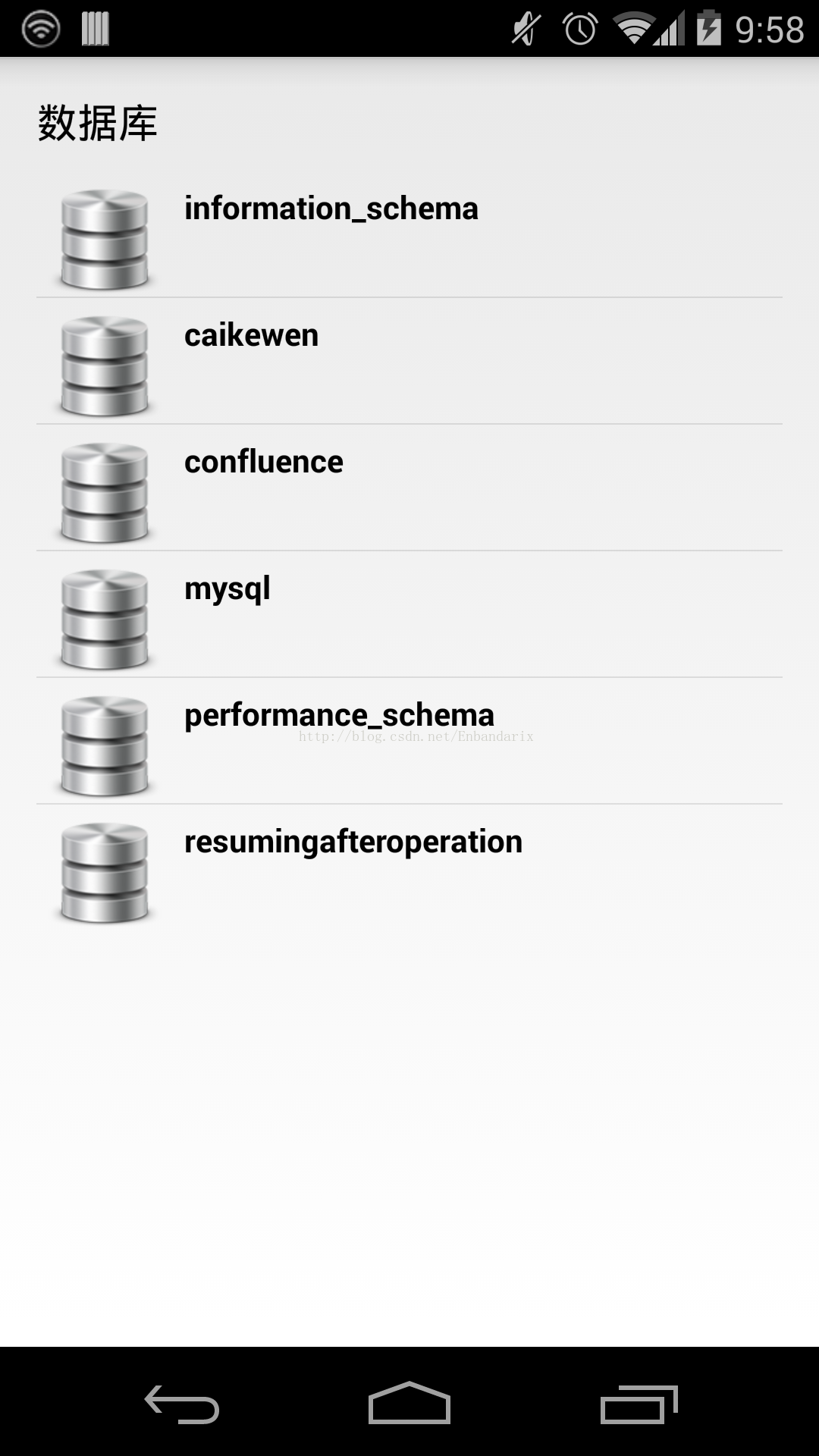Tap the performance_schema database icon
This screenshot has height=1456, width=819.
(104, 746)
